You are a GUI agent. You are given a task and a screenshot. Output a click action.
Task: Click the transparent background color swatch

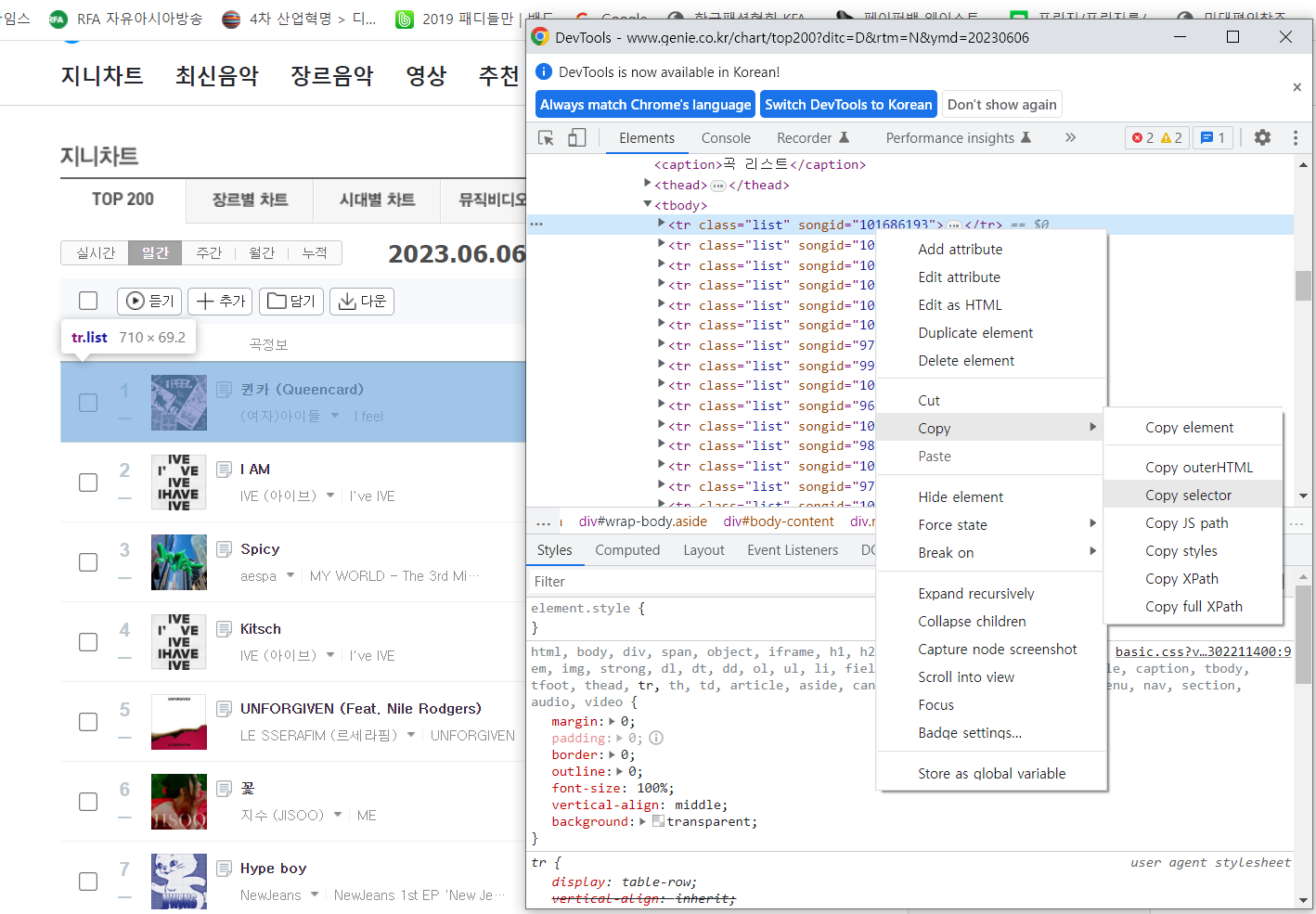658,821
